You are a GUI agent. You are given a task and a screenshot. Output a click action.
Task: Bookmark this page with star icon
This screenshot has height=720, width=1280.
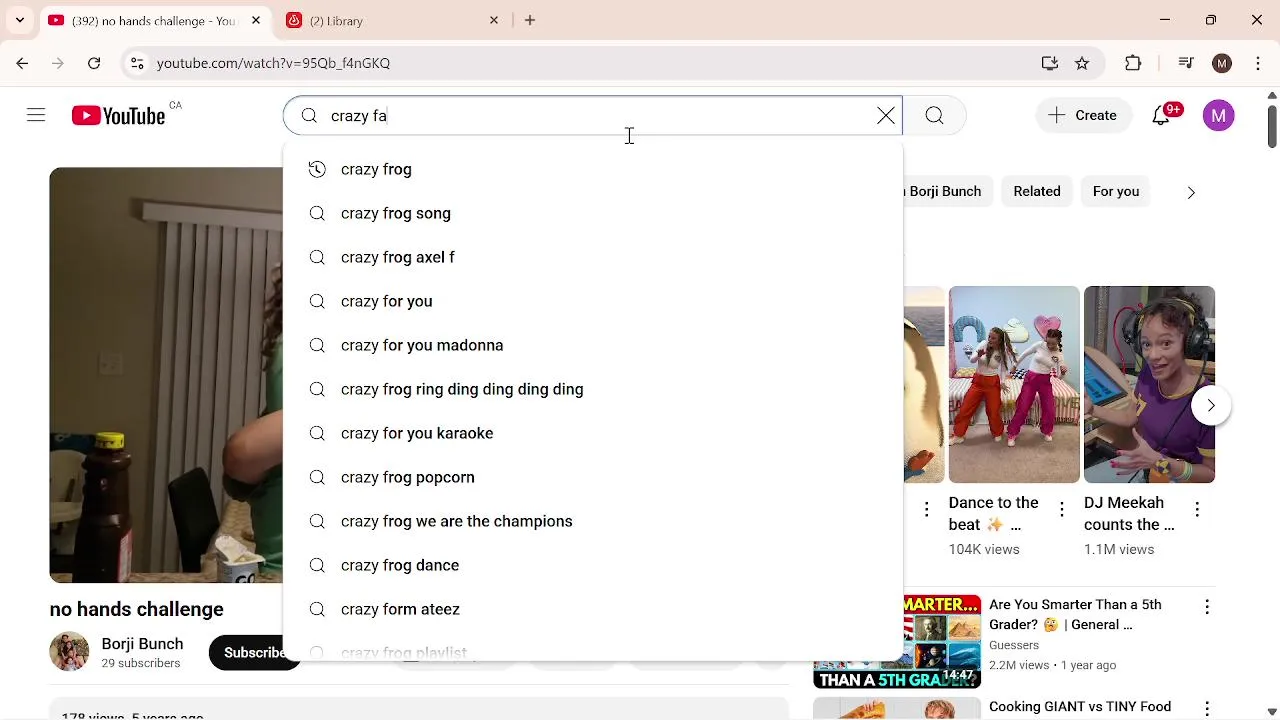click(1082, 63)
